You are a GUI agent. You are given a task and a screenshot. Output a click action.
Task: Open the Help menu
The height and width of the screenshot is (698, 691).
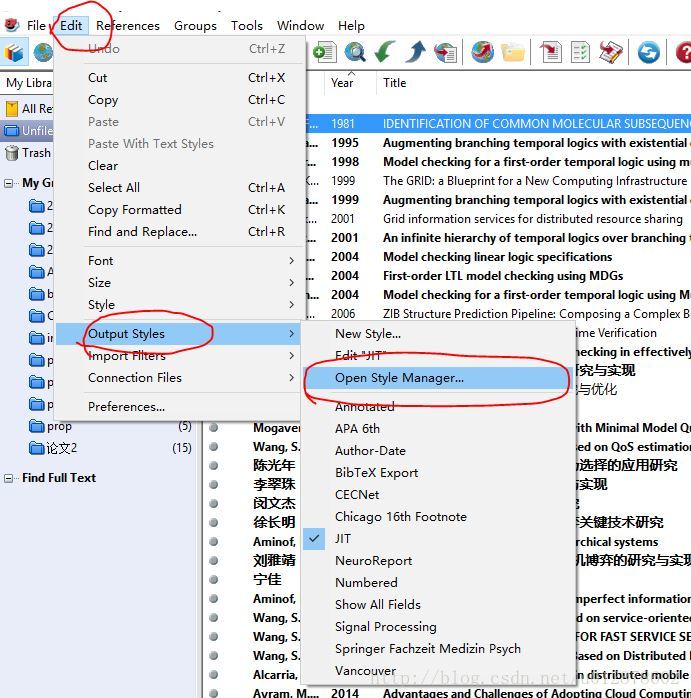click(351, 25)
